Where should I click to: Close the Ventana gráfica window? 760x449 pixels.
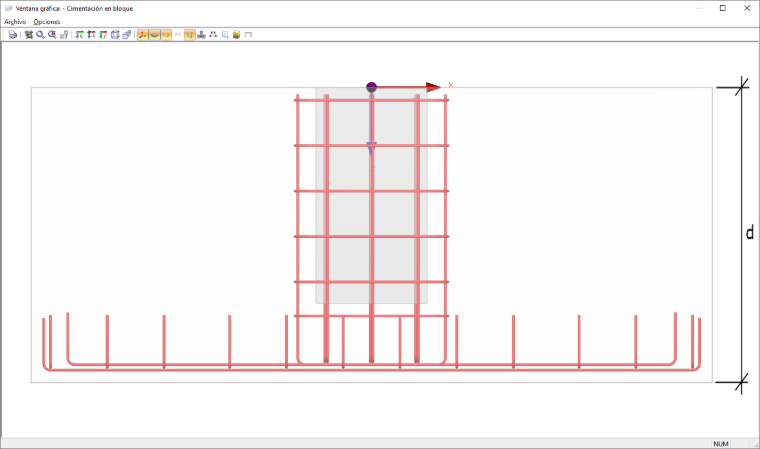click(x=747, y=8)
